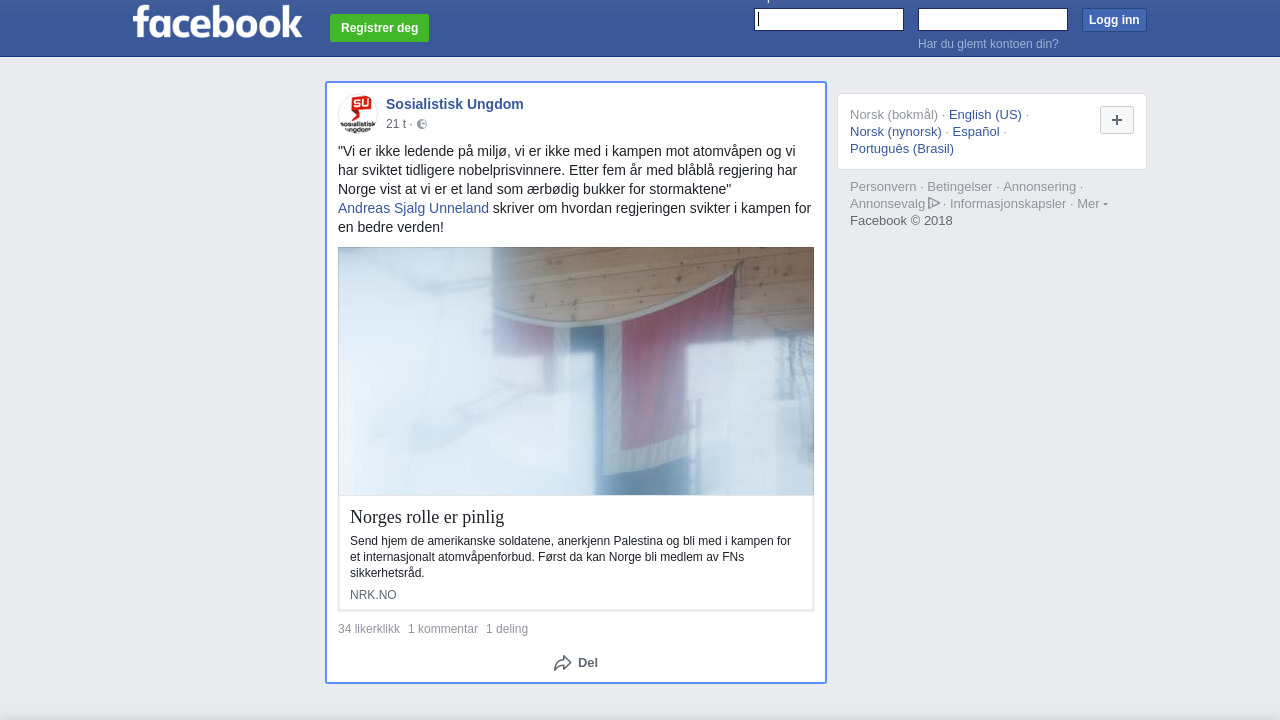Click Facebook © 2018 copyright text
The width and height of the screenshot is (1280, 720).
[x=901, y=220]
